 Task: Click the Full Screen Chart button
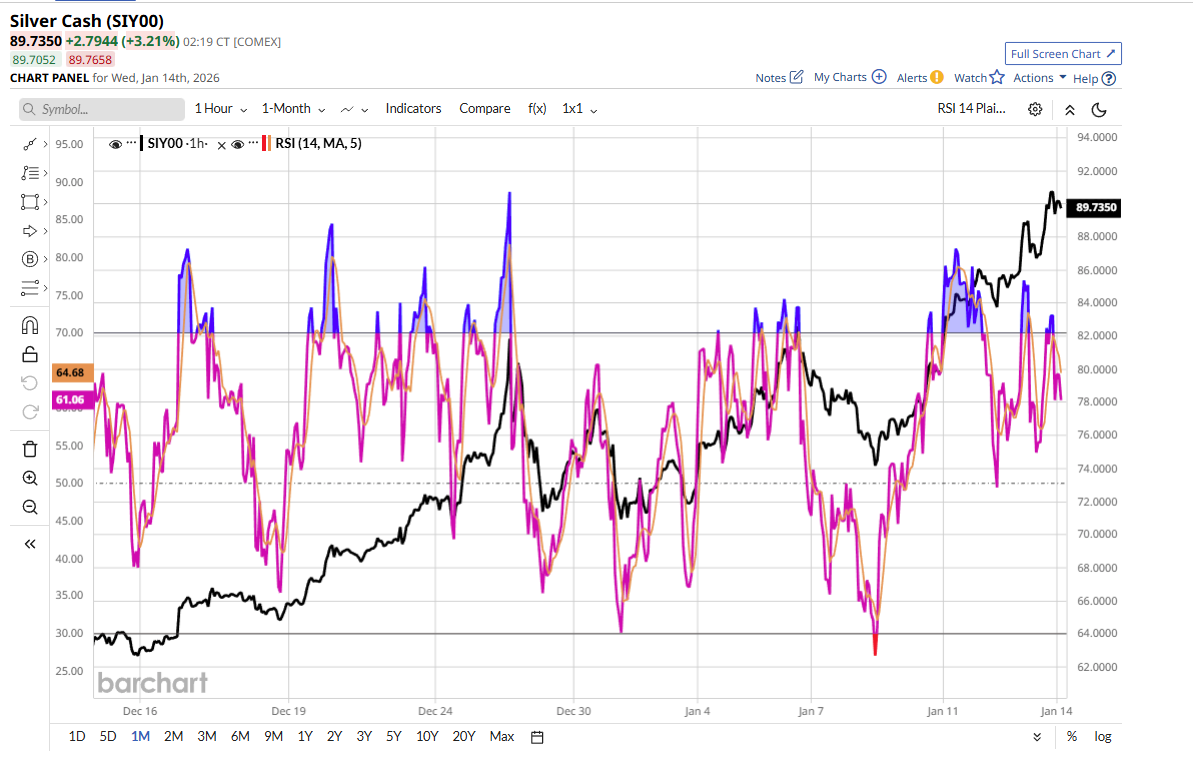(1063, 54)
